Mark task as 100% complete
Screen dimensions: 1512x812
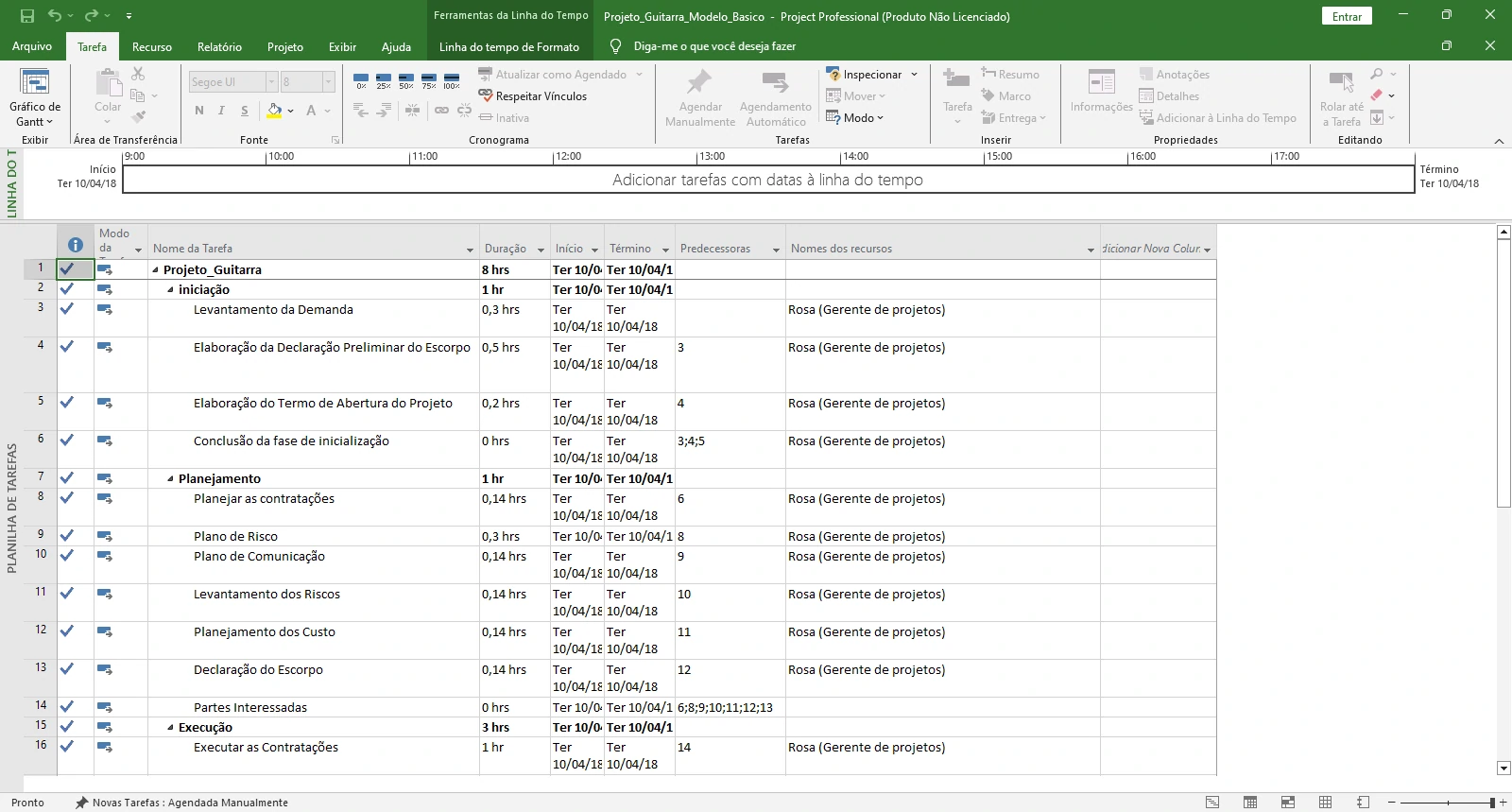coord(452,81)
